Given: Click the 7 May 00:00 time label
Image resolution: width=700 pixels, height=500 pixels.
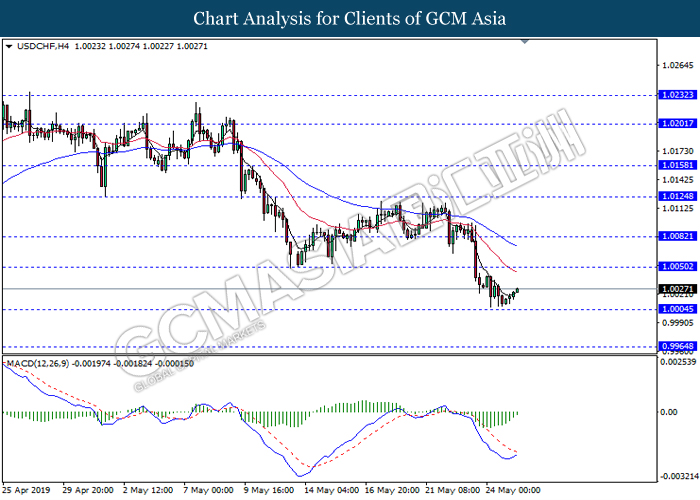Looking at the screenshot, I should point(208,490).
